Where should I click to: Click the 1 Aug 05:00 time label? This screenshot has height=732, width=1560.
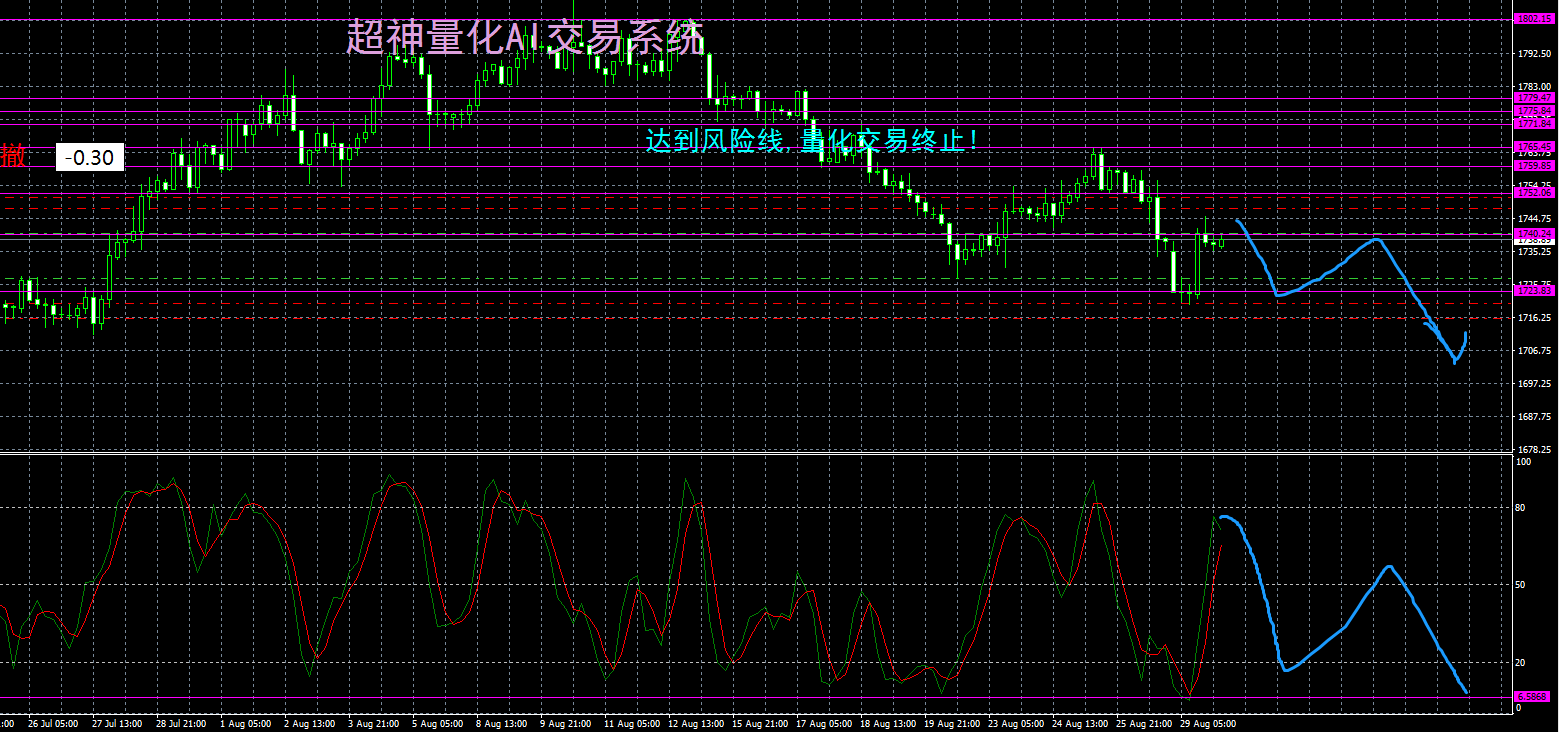(245, 723)
